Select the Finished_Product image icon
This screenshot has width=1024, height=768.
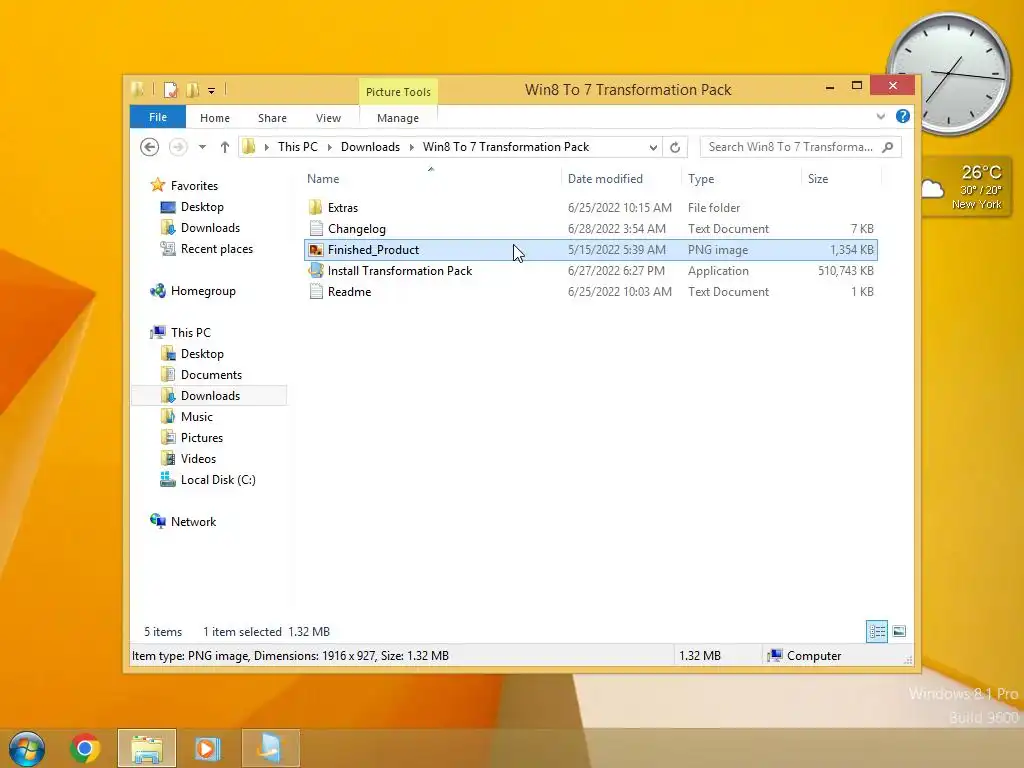316,249
